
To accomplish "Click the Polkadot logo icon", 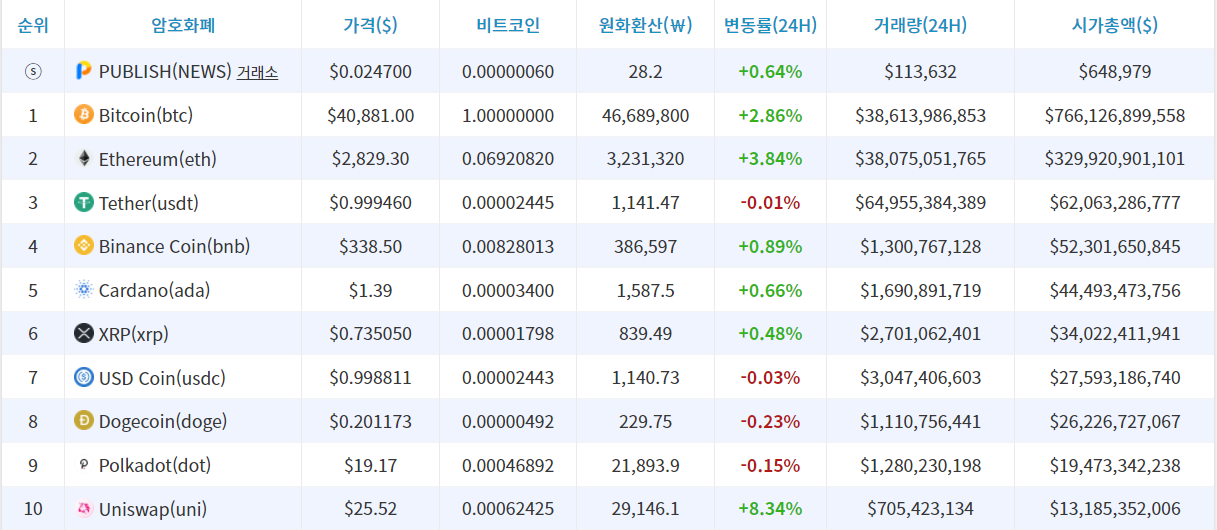I will (x=84, y=465).
